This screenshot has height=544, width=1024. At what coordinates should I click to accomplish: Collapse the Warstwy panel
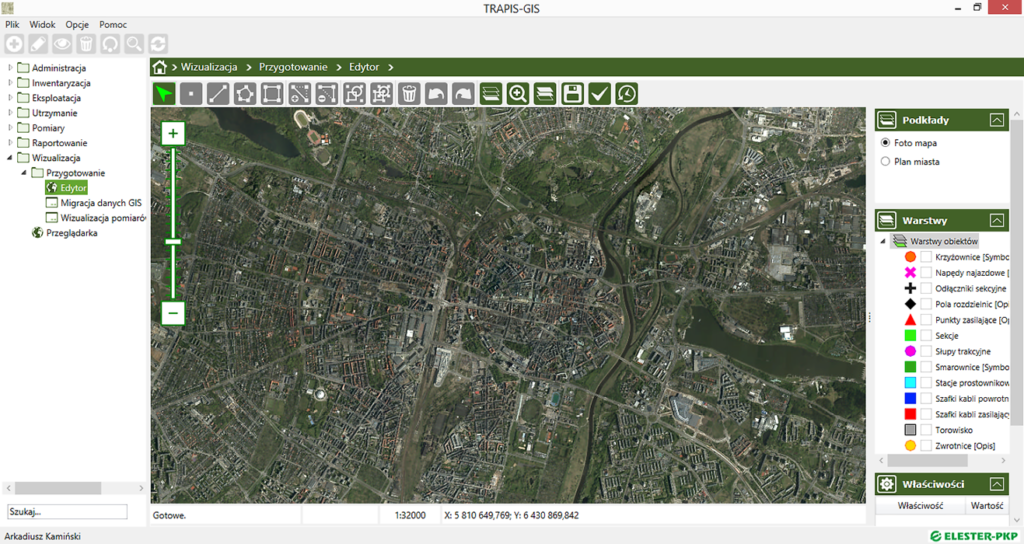point(996,220)
